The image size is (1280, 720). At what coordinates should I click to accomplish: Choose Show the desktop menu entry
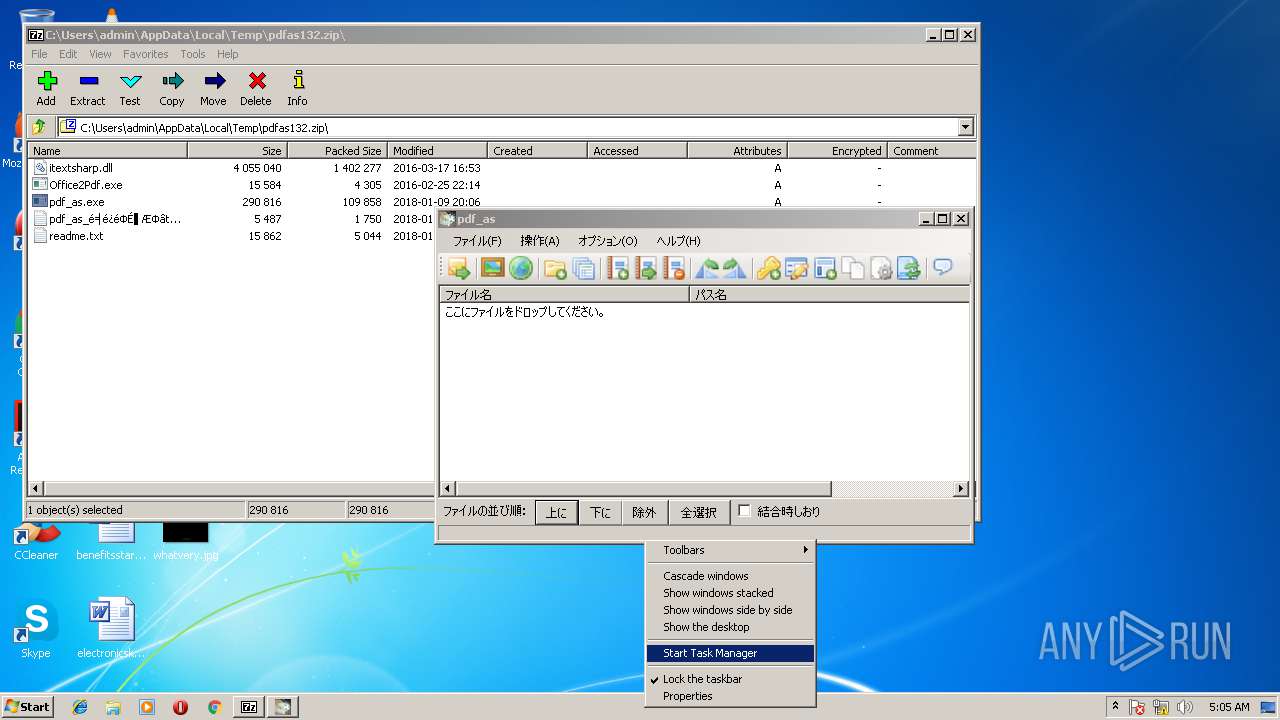click(x=731, y=627)
